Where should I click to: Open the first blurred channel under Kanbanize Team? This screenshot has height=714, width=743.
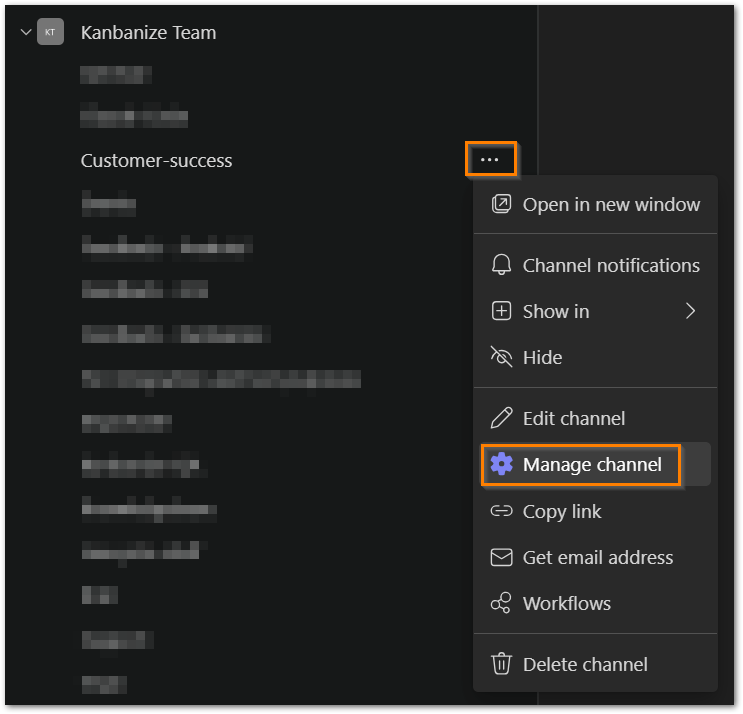(x=116, y=74)
